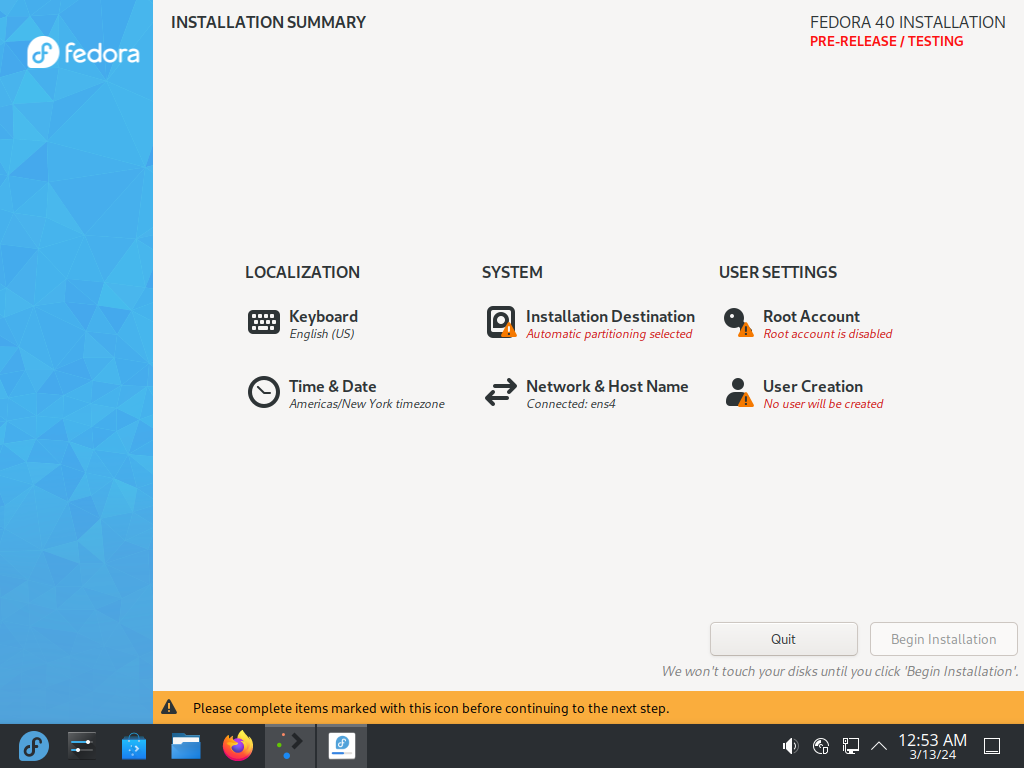Launch Discover software store from taskbar

[134, 746]
